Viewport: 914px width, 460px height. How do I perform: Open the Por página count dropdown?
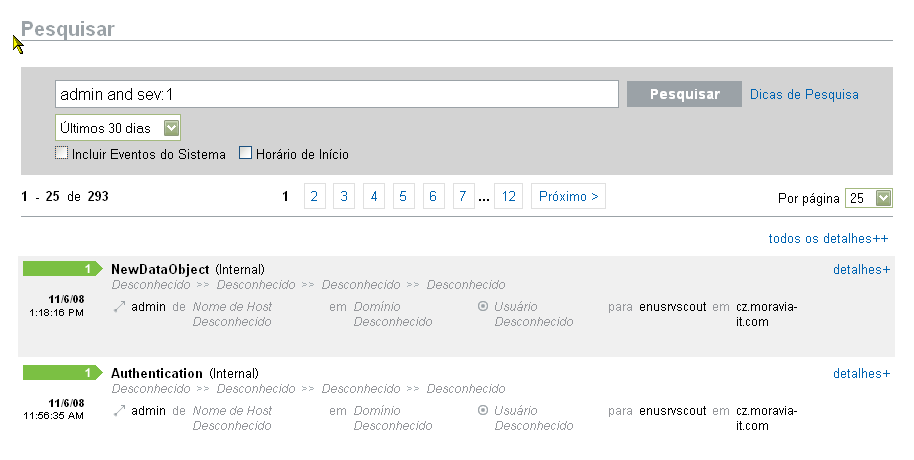(x=869, y=198)
